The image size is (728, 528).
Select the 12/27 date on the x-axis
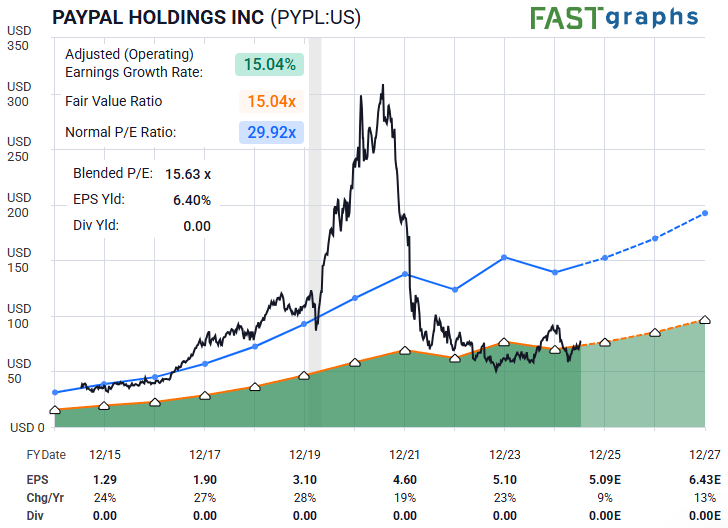coord(705,454)
